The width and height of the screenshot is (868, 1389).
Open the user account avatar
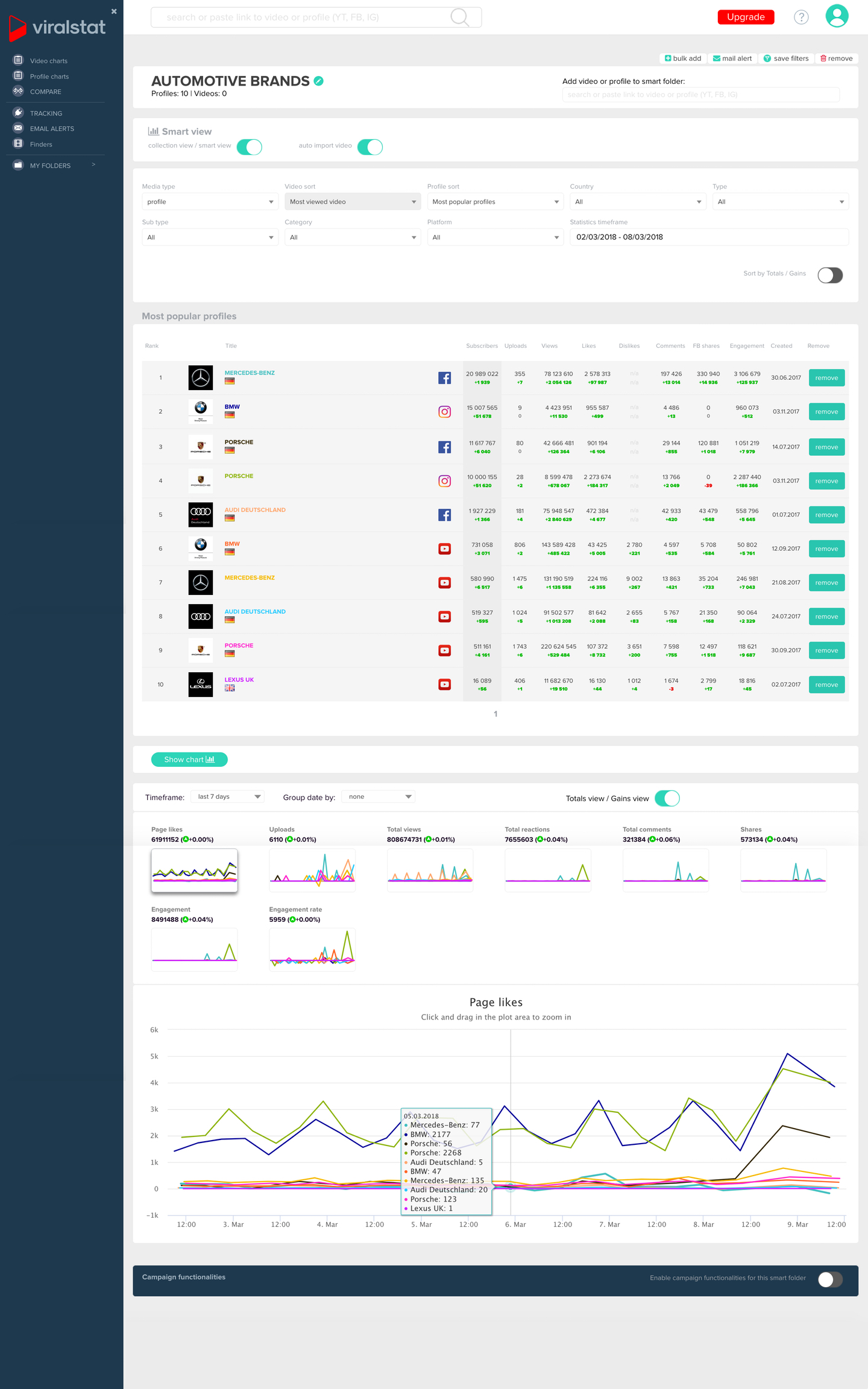pos(837,16)
